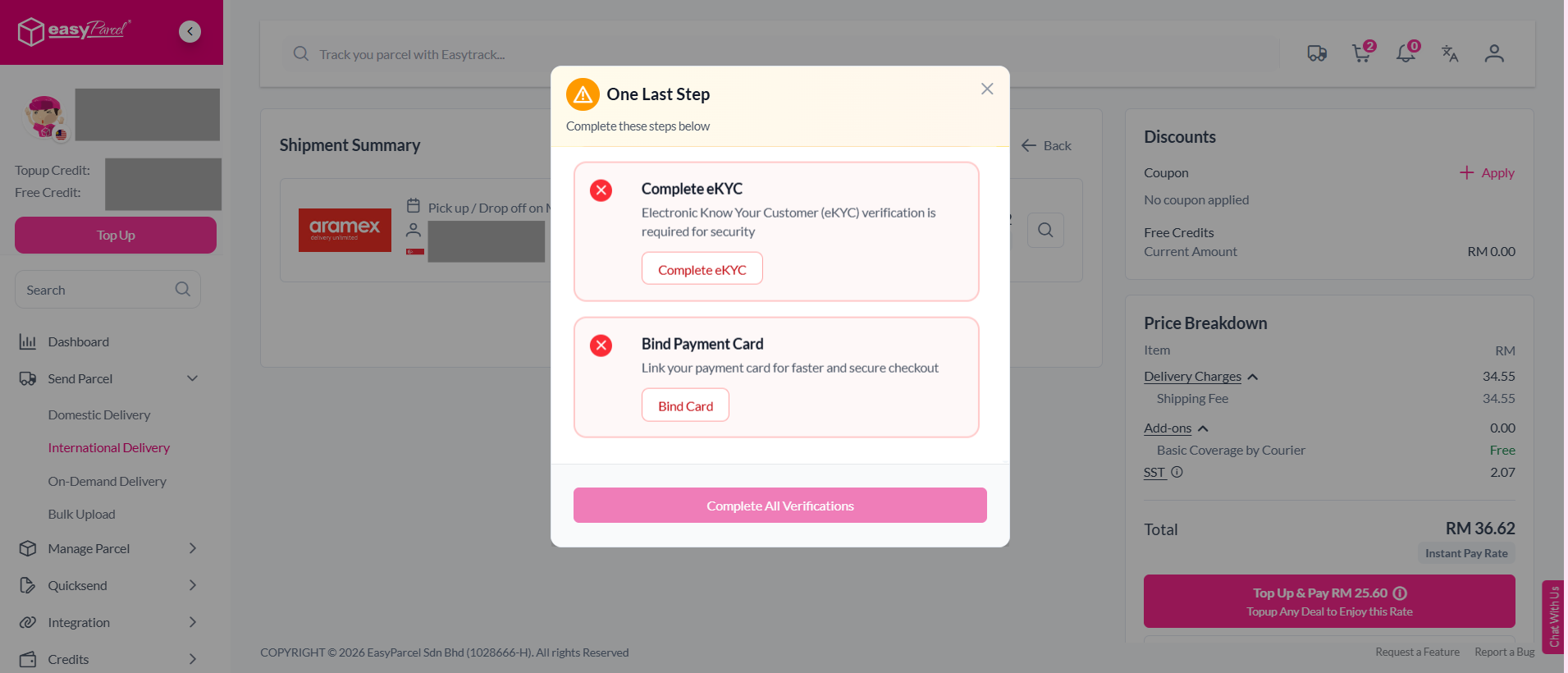Open Domestic Delivery menu item
The height and width of the screenshot is (673, 1568).
click(99, 414)
